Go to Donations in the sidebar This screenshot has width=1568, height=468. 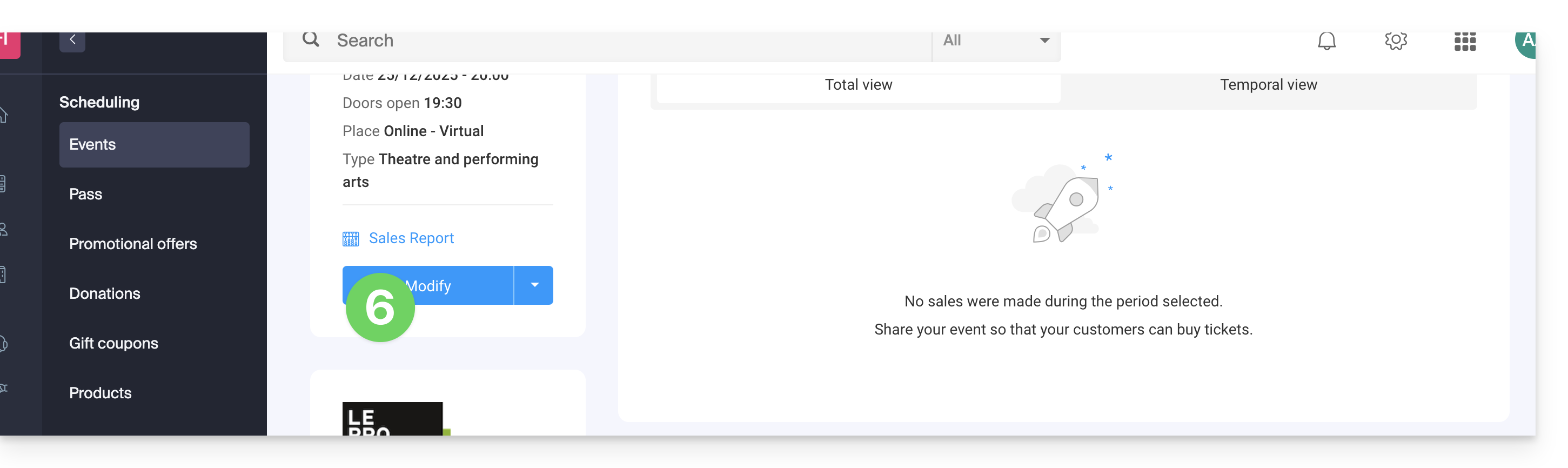(x=105, y=294)
